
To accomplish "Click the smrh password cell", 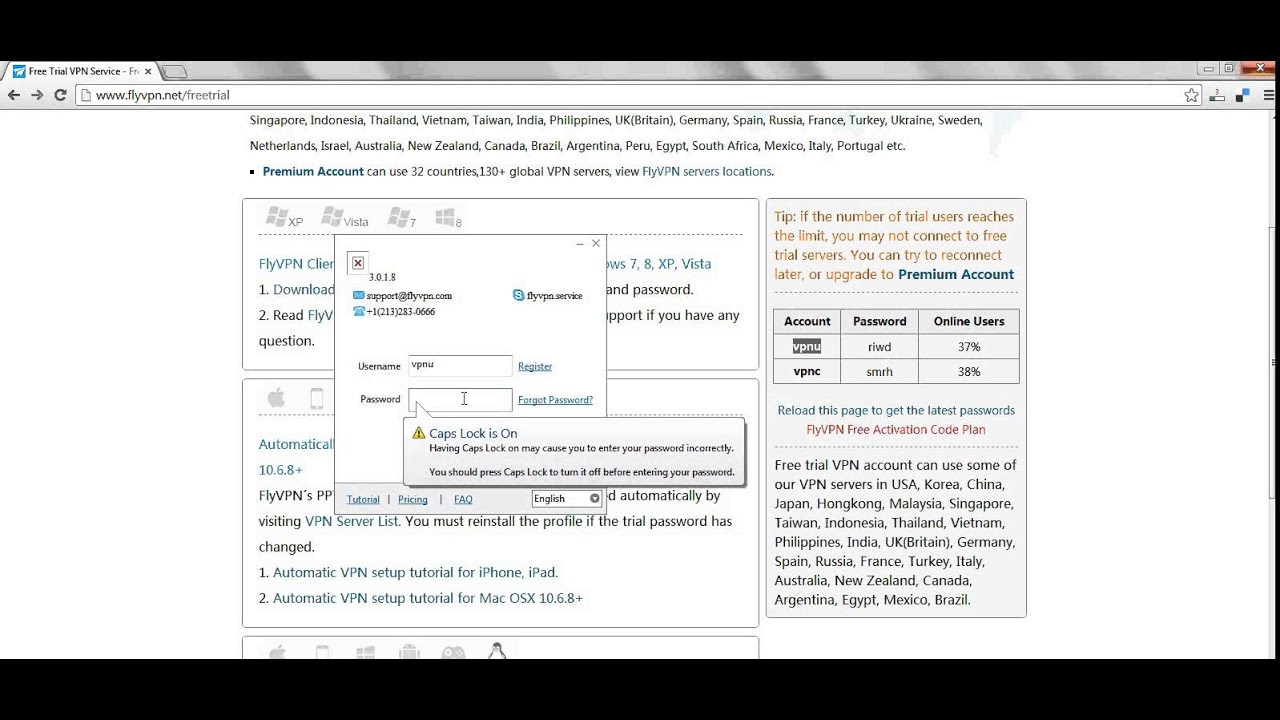I will tap(879, 371).
